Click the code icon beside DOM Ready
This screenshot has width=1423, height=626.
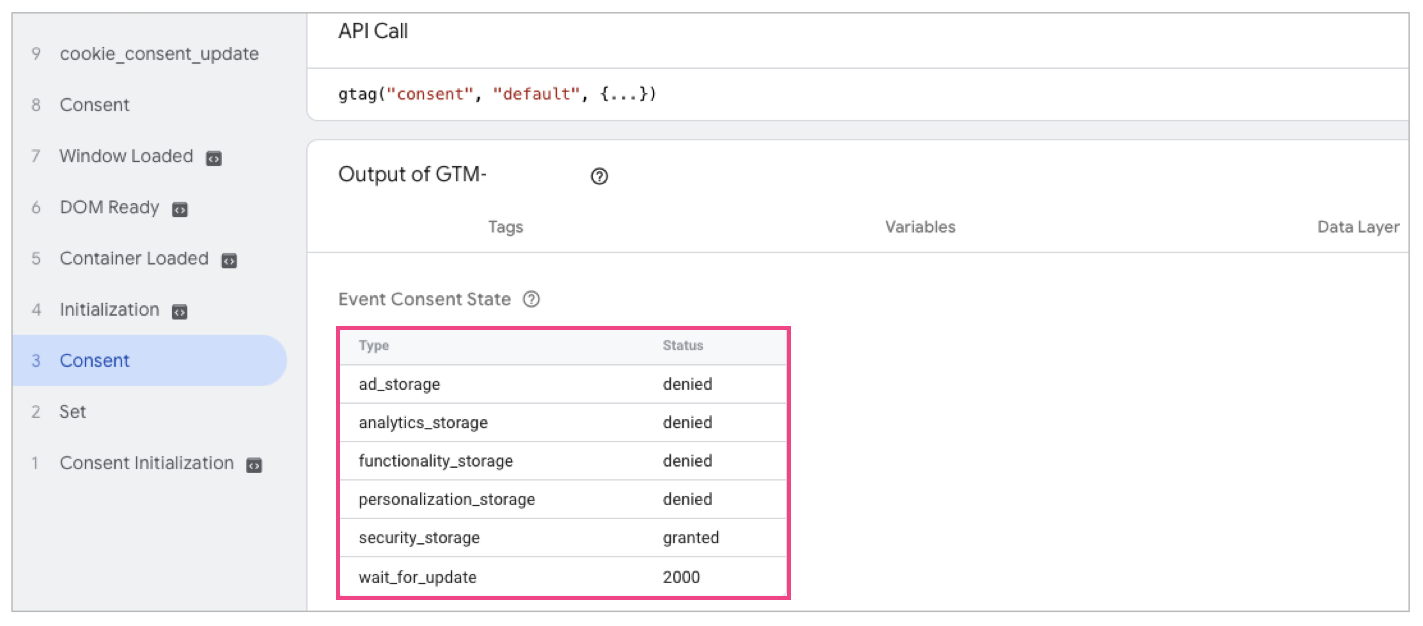coord(180,209)
